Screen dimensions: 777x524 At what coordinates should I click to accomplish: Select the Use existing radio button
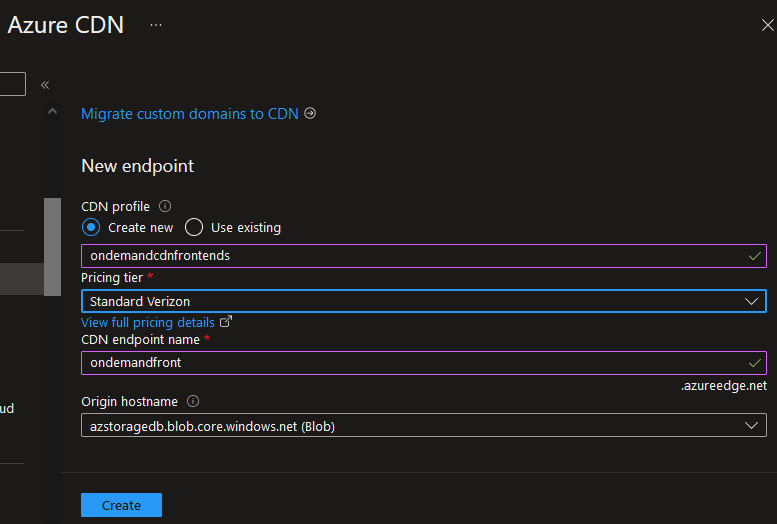click(x=194, y=228)
